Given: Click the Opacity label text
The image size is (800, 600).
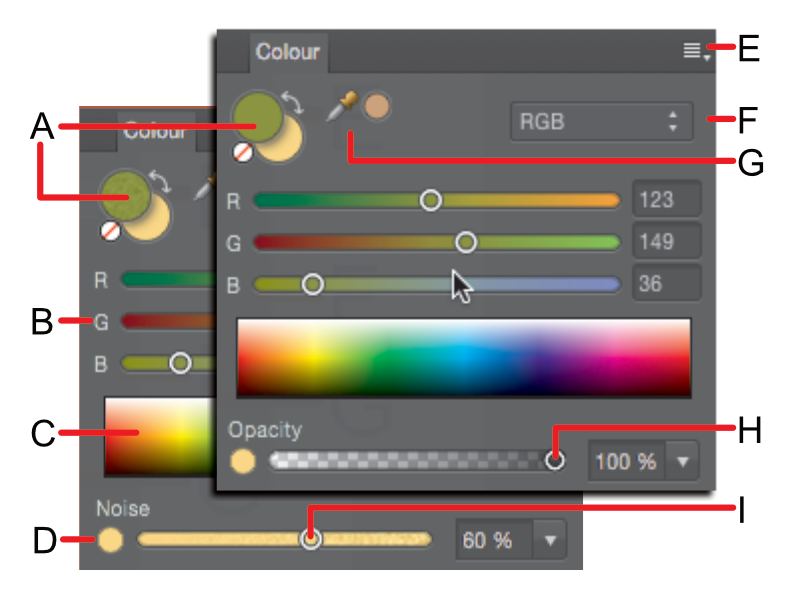Looking at the screenshot, I should [x=265, y=431].
